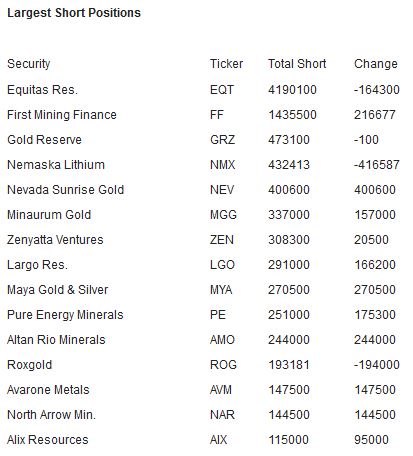Viewport: 413px width, 456px height.
Task: Click Pure Energy Minerals change value 175300
Action: [375, 315]
